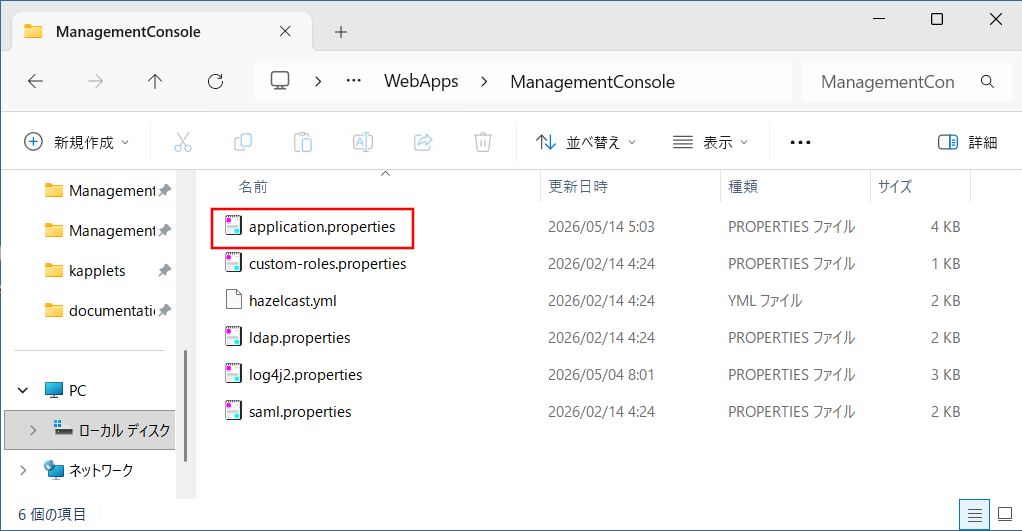Select the ldap.properties file
This screenshot has width=1022, height=531.
pos(299,337)
